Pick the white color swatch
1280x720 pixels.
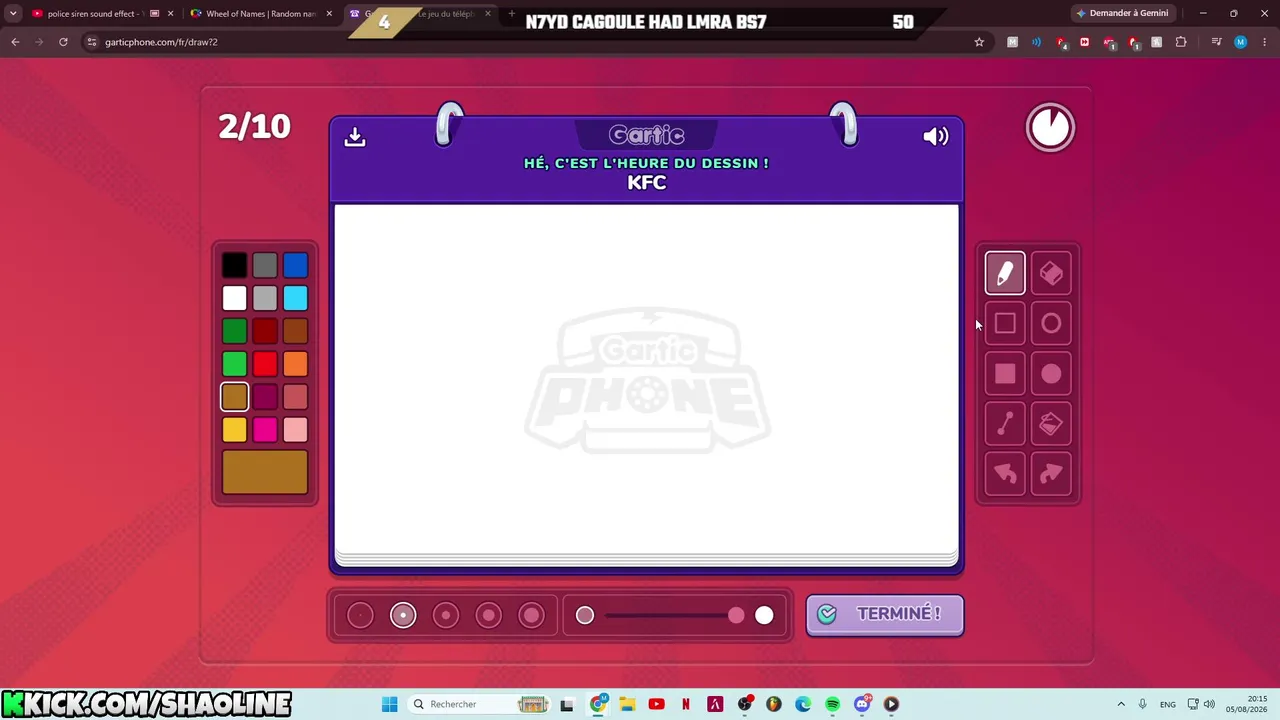[234, 298]
